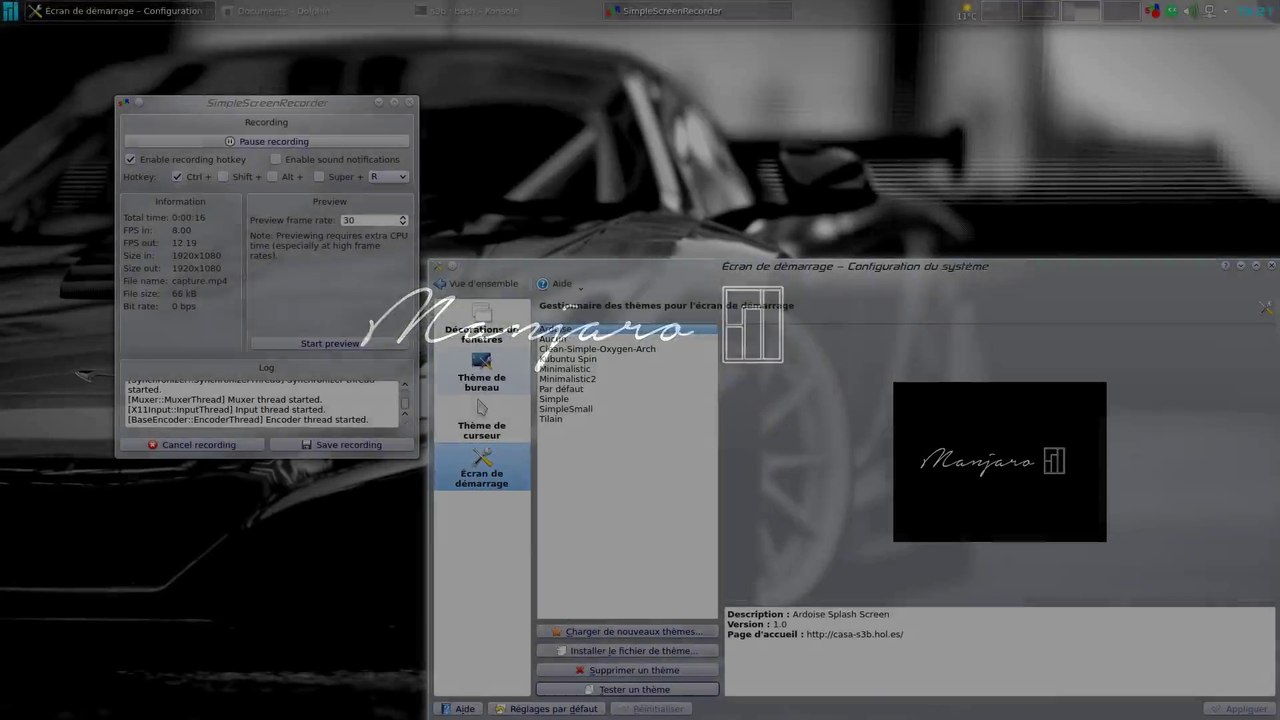Click Réglages par défaut button

point(546,709)
